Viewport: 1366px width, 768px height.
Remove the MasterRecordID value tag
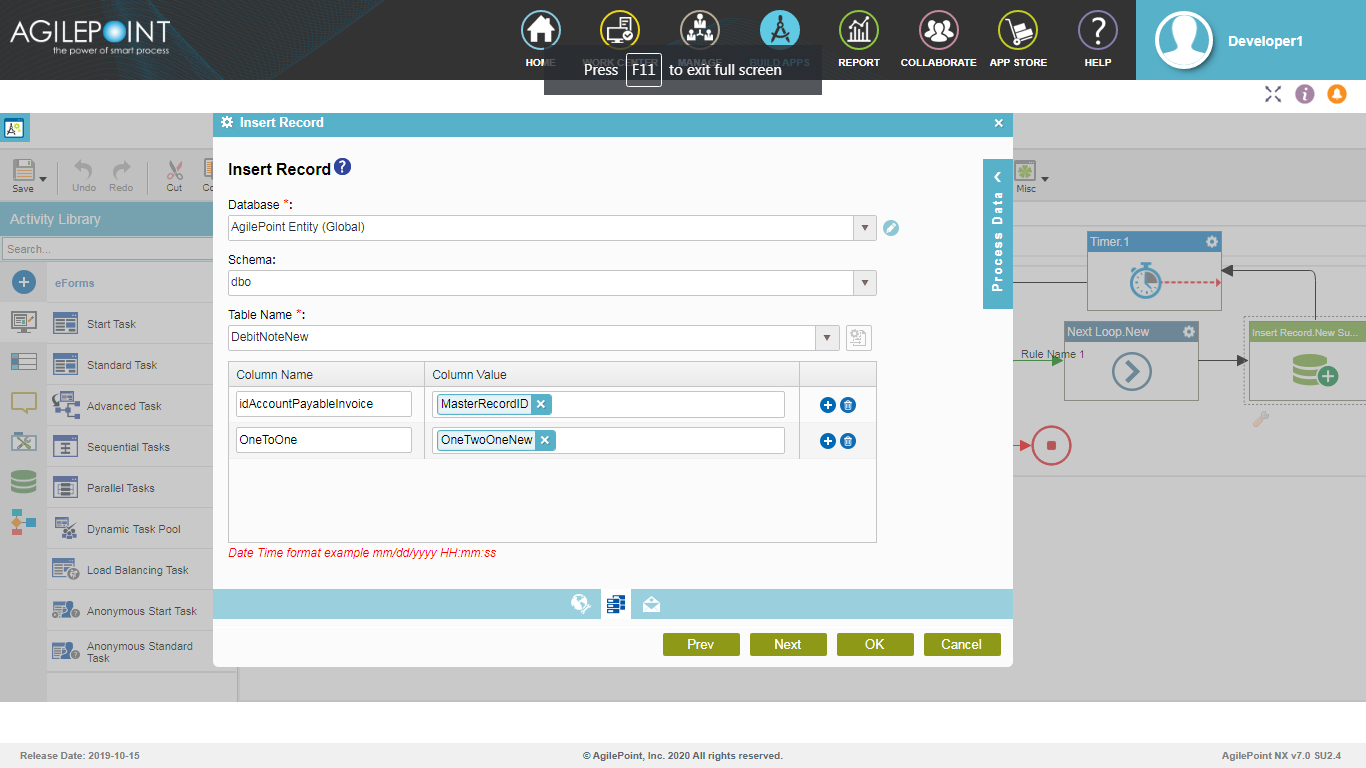(541, 404)
